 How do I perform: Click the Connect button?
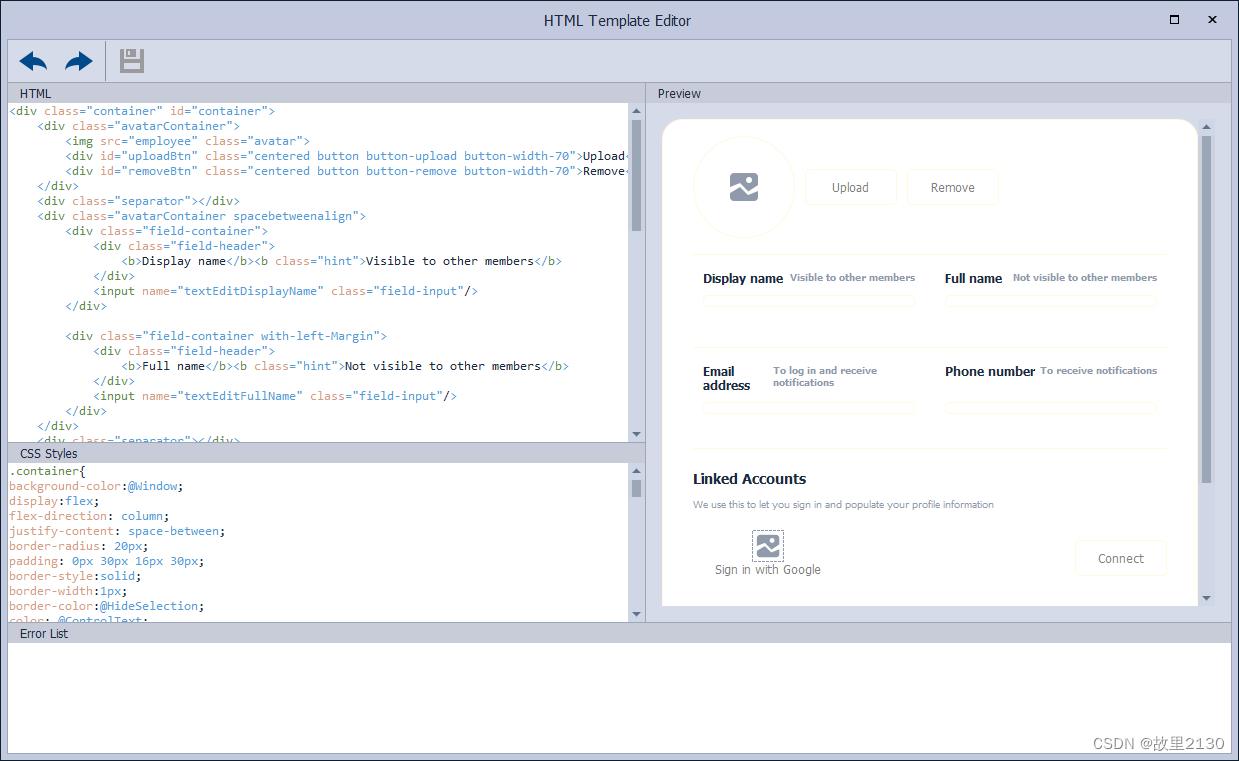pyautogui.click(x=1120, y=558)
